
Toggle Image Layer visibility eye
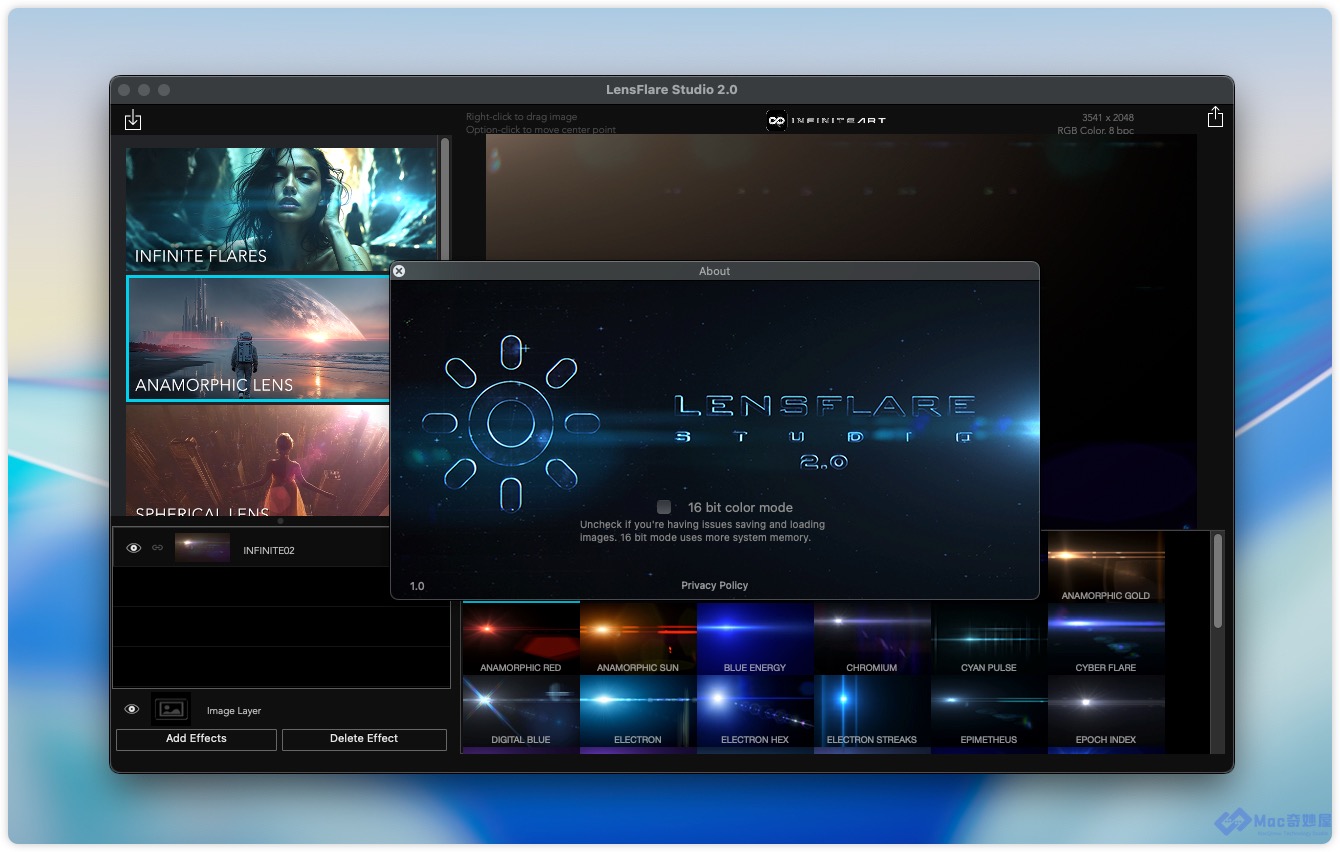point(132,709)
